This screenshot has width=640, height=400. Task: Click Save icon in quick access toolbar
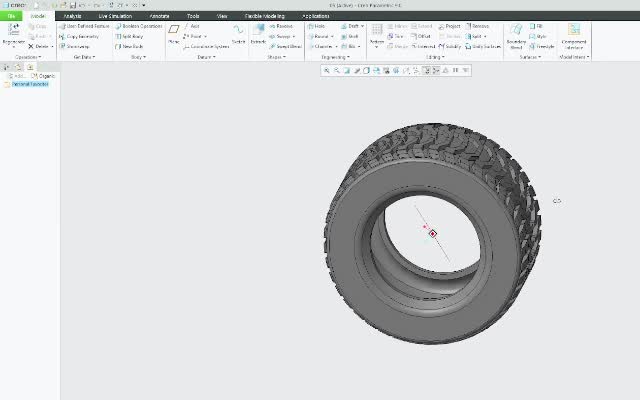pyautogui.click(x=73, y=5)
